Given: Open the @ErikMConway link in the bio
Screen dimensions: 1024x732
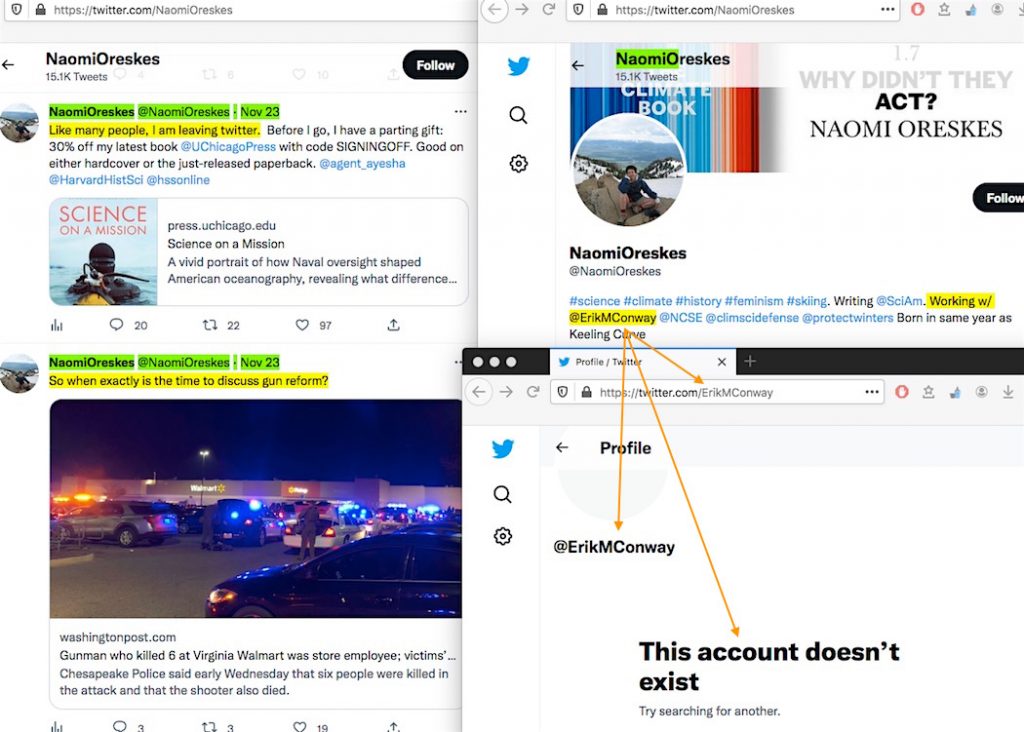Looking at the screenshot, I should click(x=613, y=318).
